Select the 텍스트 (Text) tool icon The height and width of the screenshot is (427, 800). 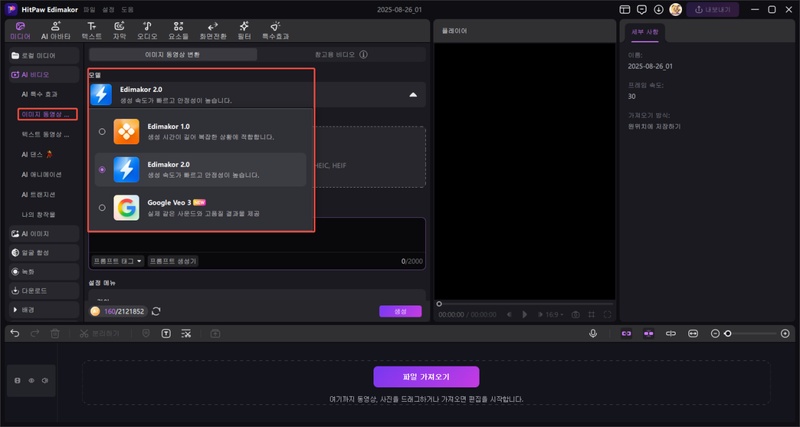91,26
